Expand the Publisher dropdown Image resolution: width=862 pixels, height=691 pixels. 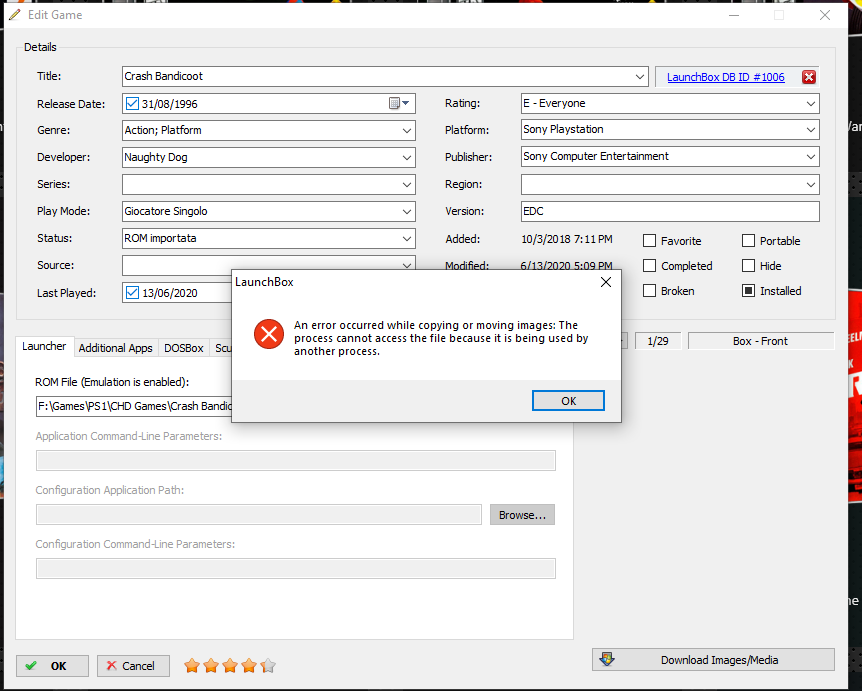pos(811,157)
